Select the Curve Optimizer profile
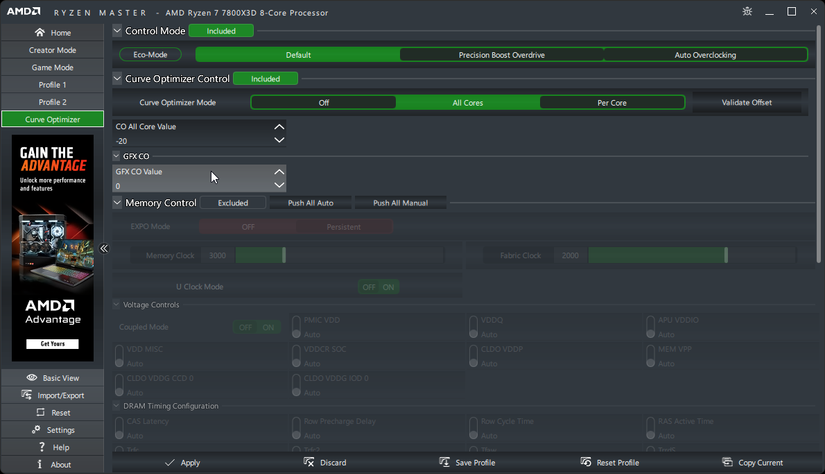This screenshot has width=825, height=474. [x=53, y=119]
